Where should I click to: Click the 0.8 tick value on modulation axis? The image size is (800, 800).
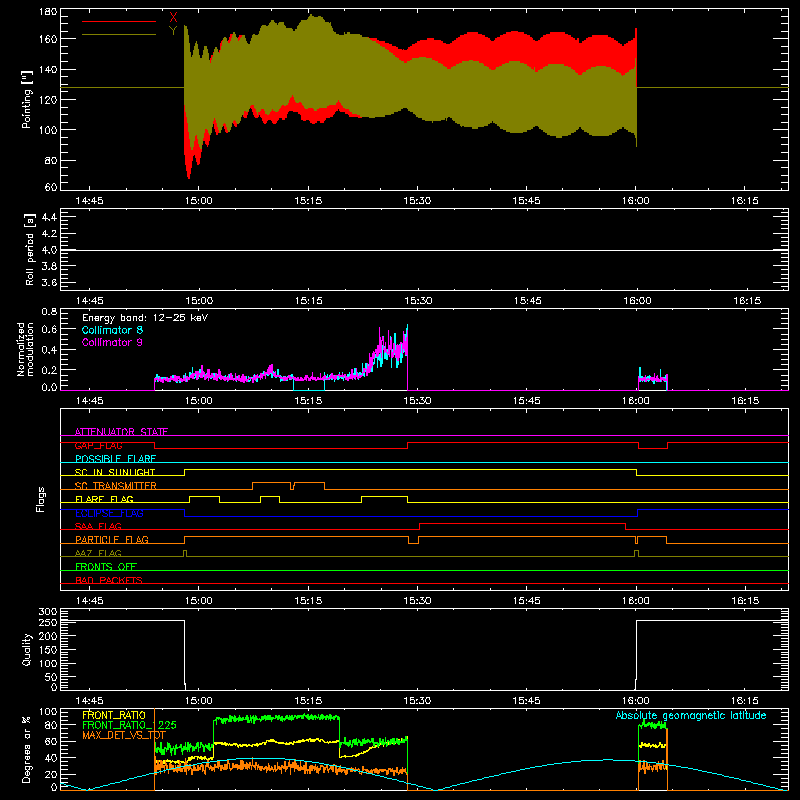pos(49,312)
